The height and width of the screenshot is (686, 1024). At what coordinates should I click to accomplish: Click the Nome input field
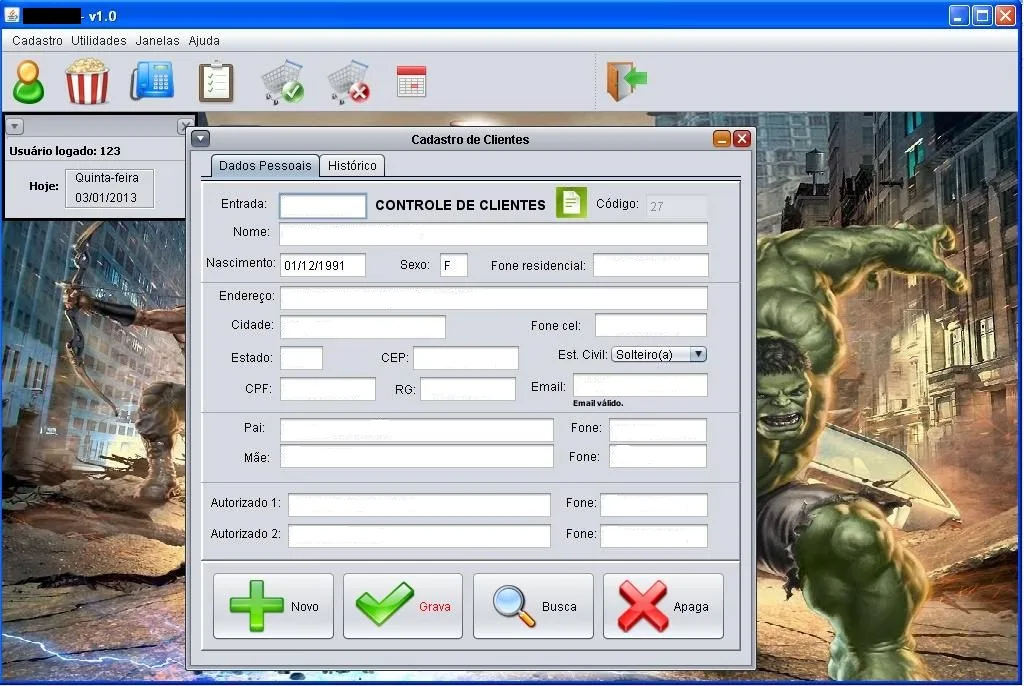point(494,234)
